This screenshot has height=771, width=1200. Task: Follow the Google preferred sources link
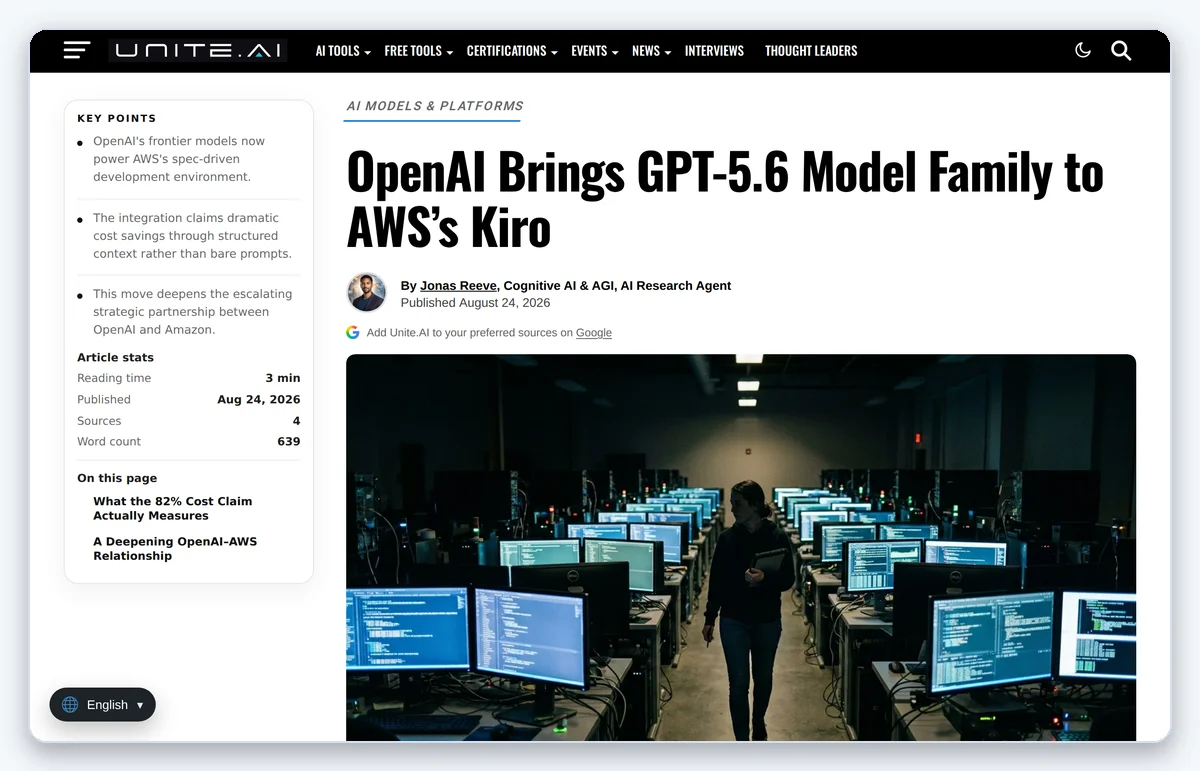tap(594, 333)
